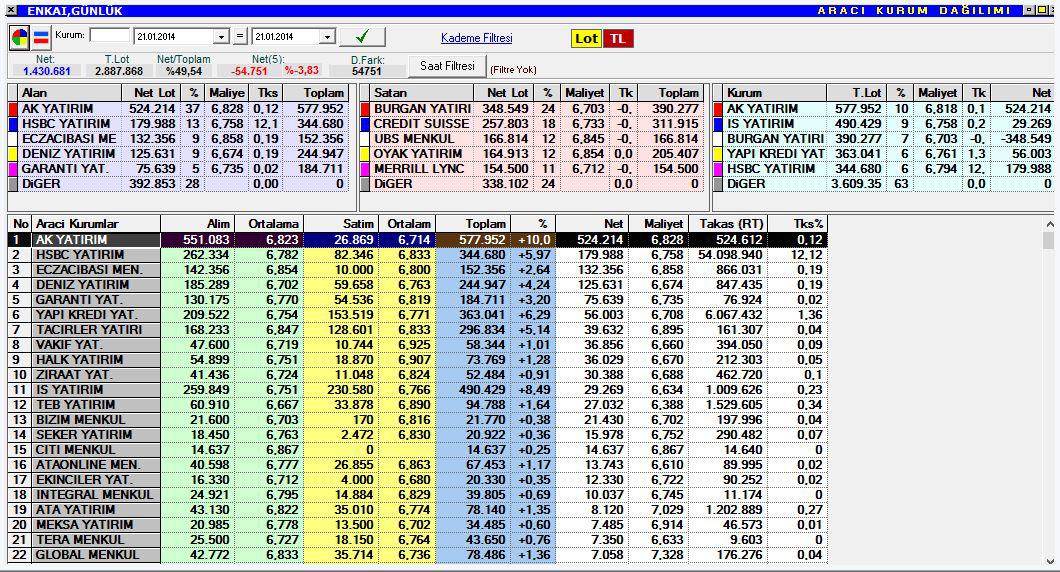Select TEB YATIRIM row
The height and width of the screenshot is (572, 1060).
pos(418,405)
